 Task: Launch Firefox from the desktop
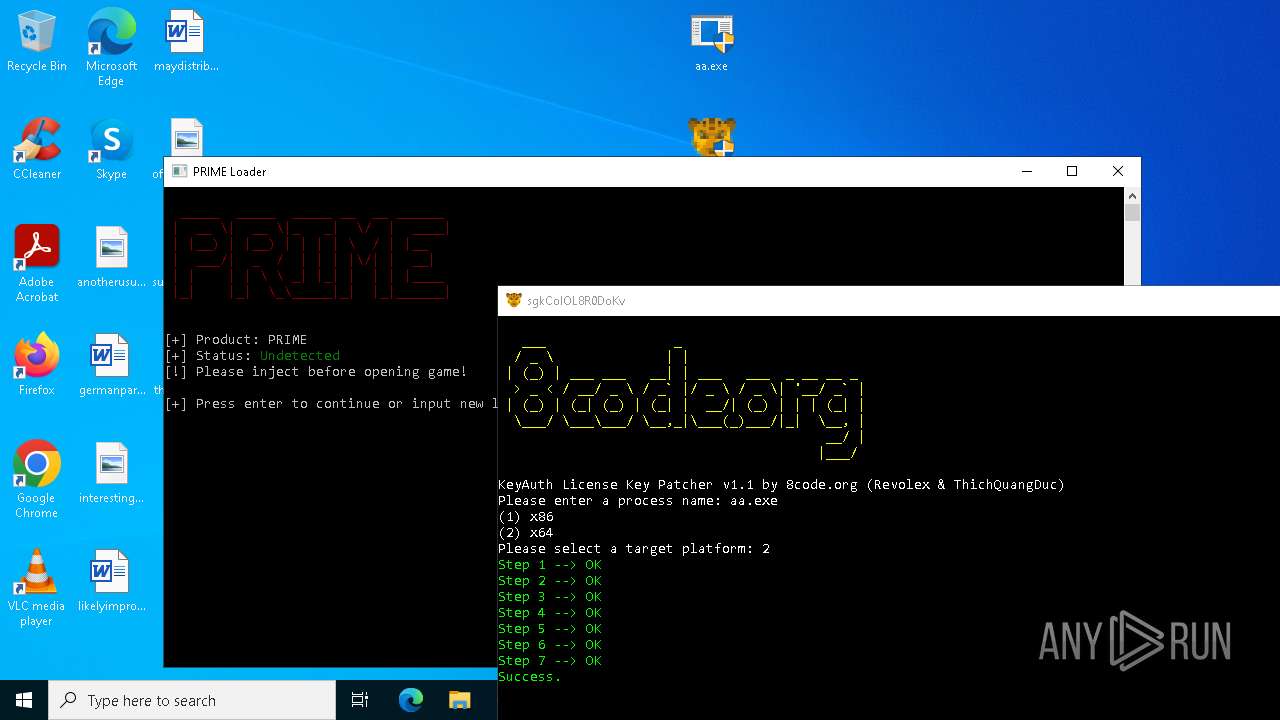(37, 366)
